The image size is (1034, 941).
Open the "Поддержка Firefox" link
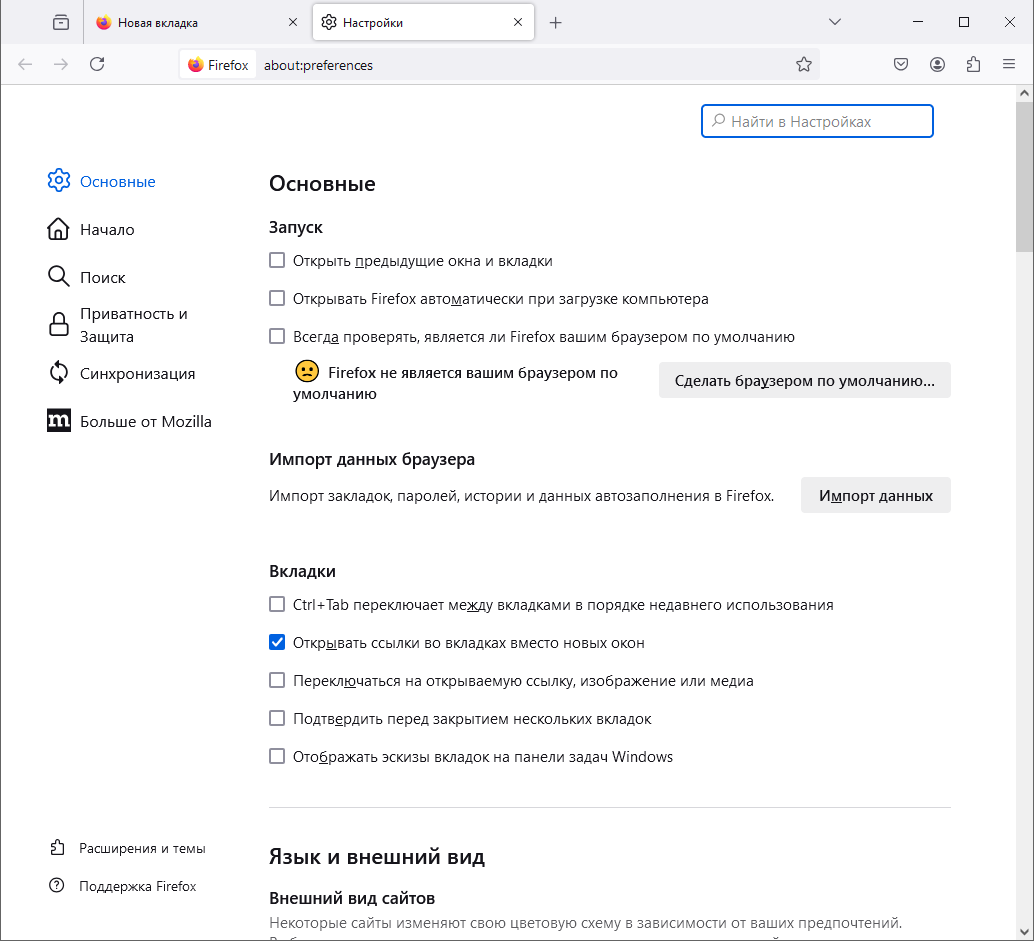(137, 886)
